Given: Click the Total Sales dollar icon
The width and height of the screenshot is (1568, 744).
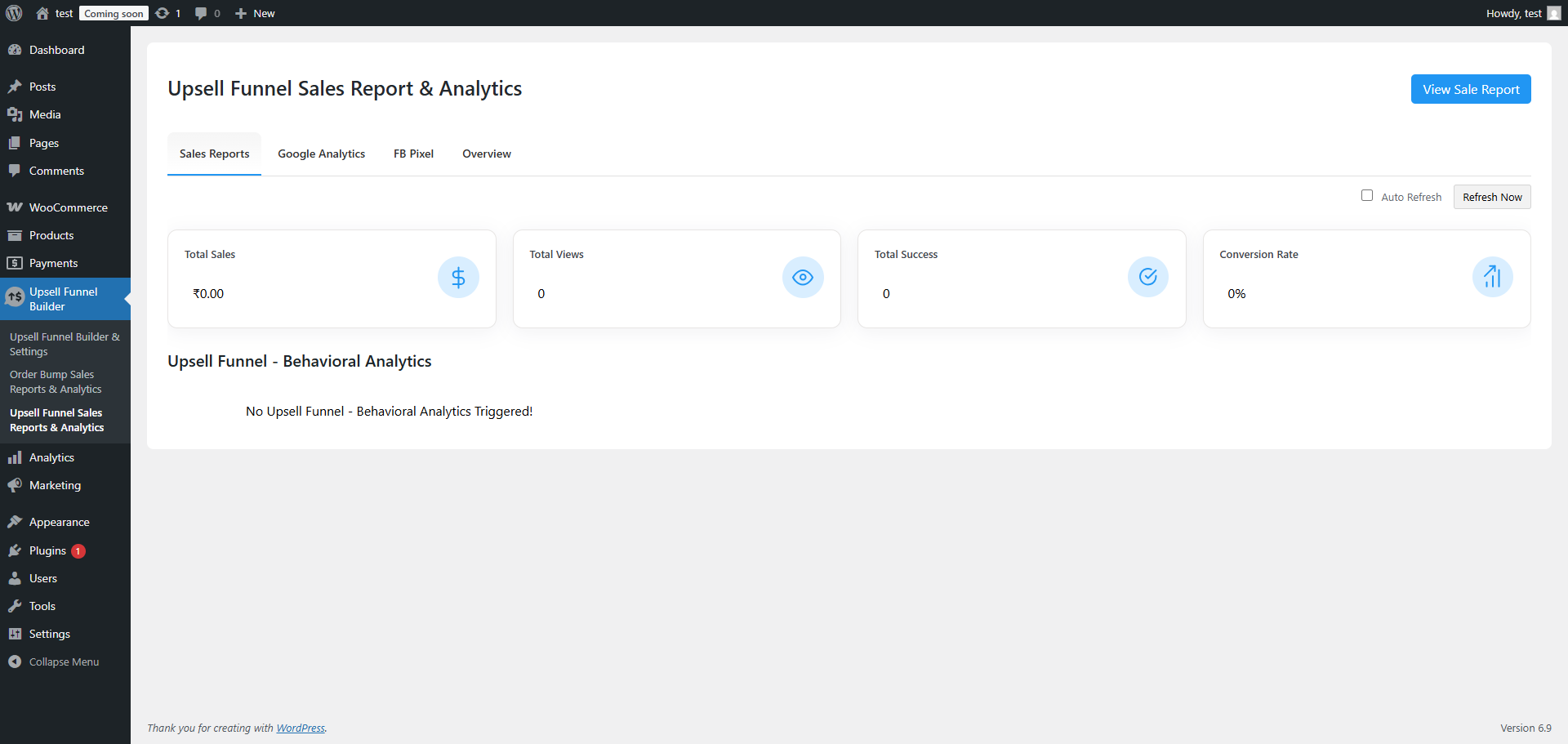Looking at the screenshot, I should click(458, 277).
